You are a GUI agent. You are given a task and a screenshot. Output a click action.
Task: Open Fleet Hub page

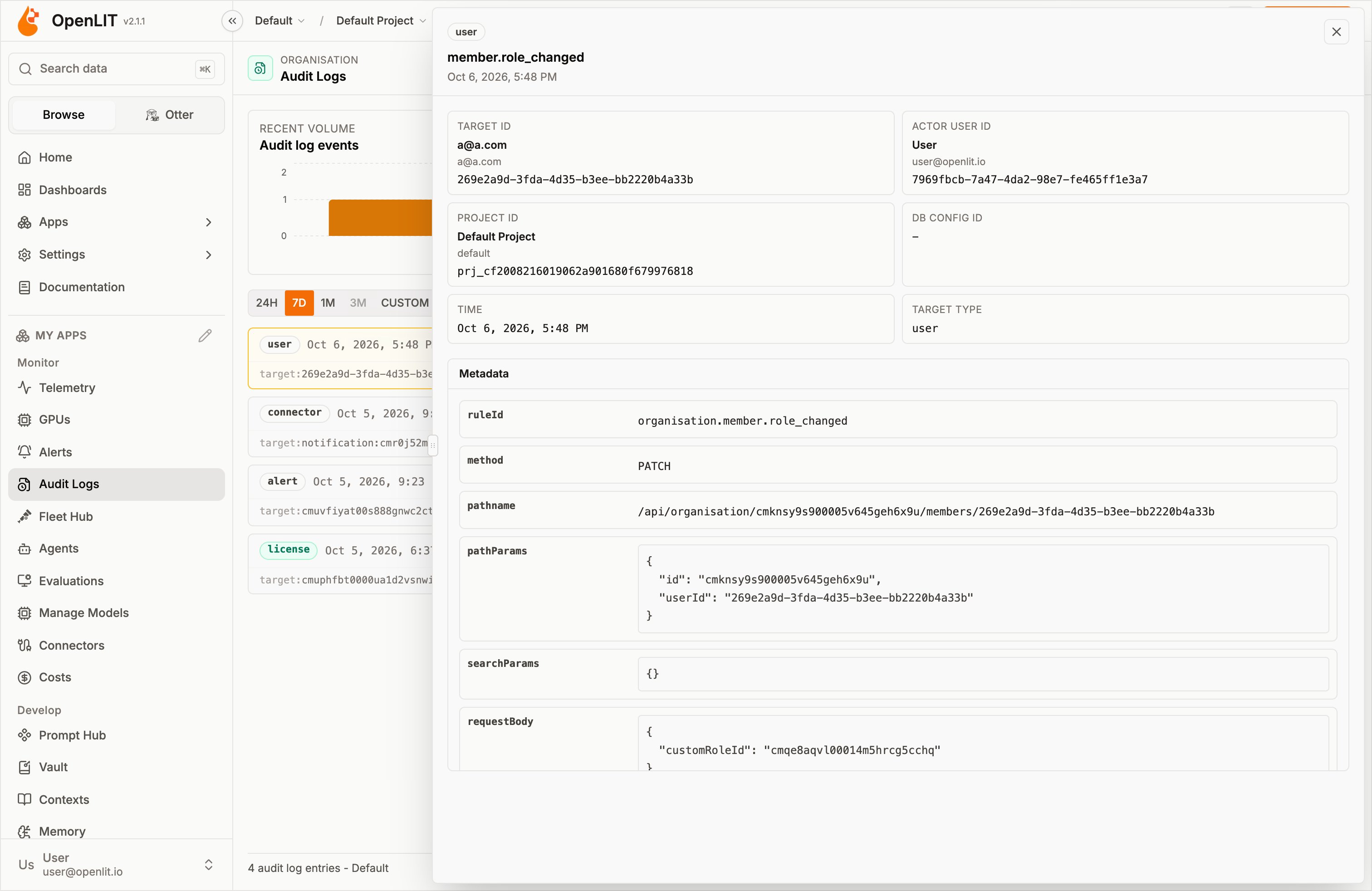[116, 516]
